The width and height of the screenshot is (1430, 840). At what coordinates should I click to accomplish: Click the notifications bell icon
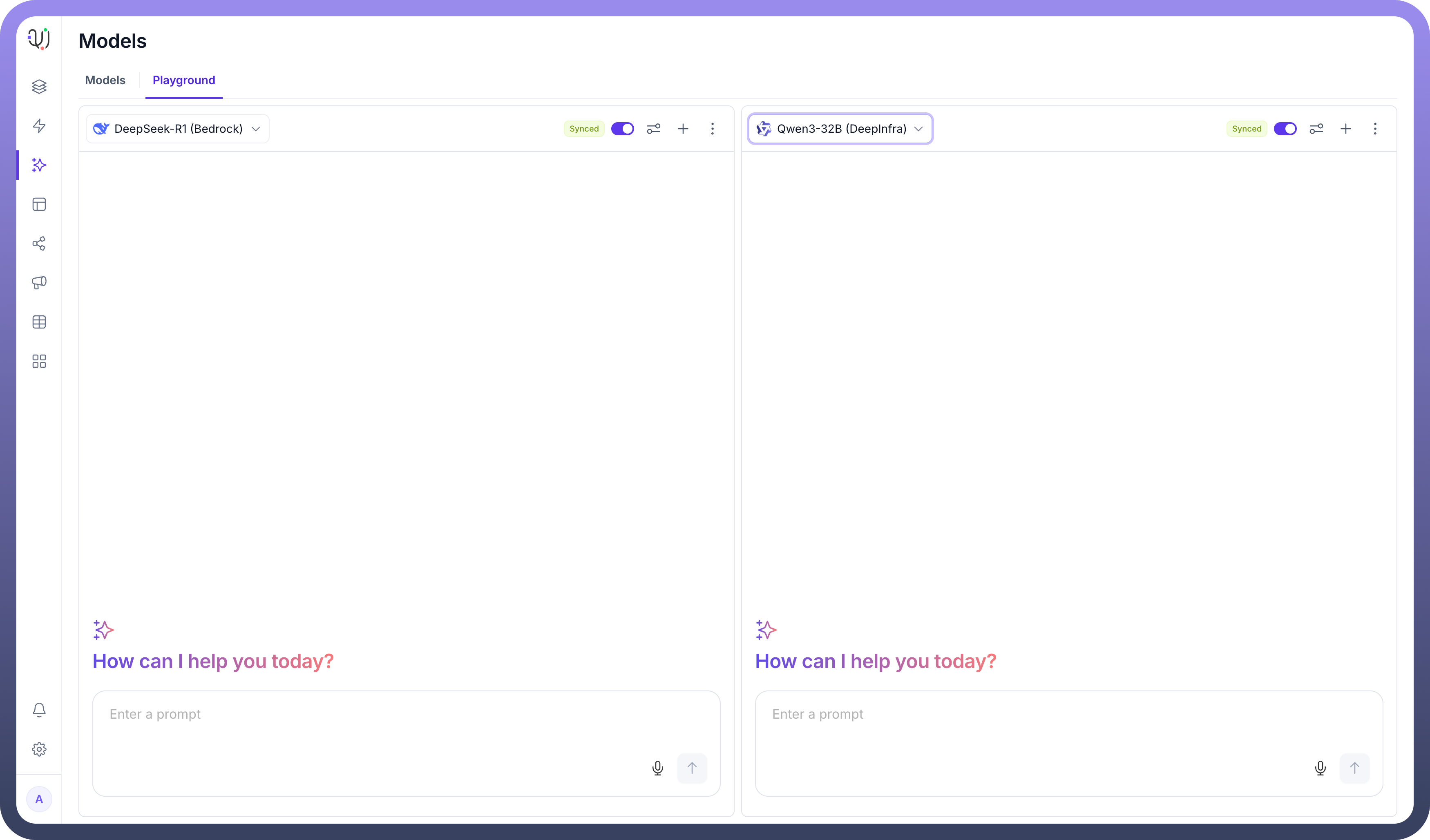click(39, 709)
